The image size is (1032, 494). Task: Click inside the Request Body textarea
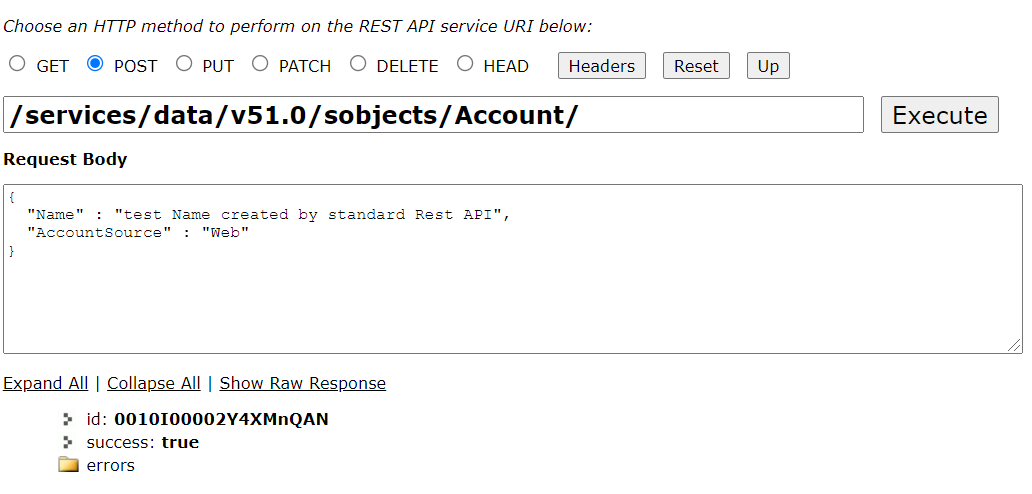click(x=513, y=269)
